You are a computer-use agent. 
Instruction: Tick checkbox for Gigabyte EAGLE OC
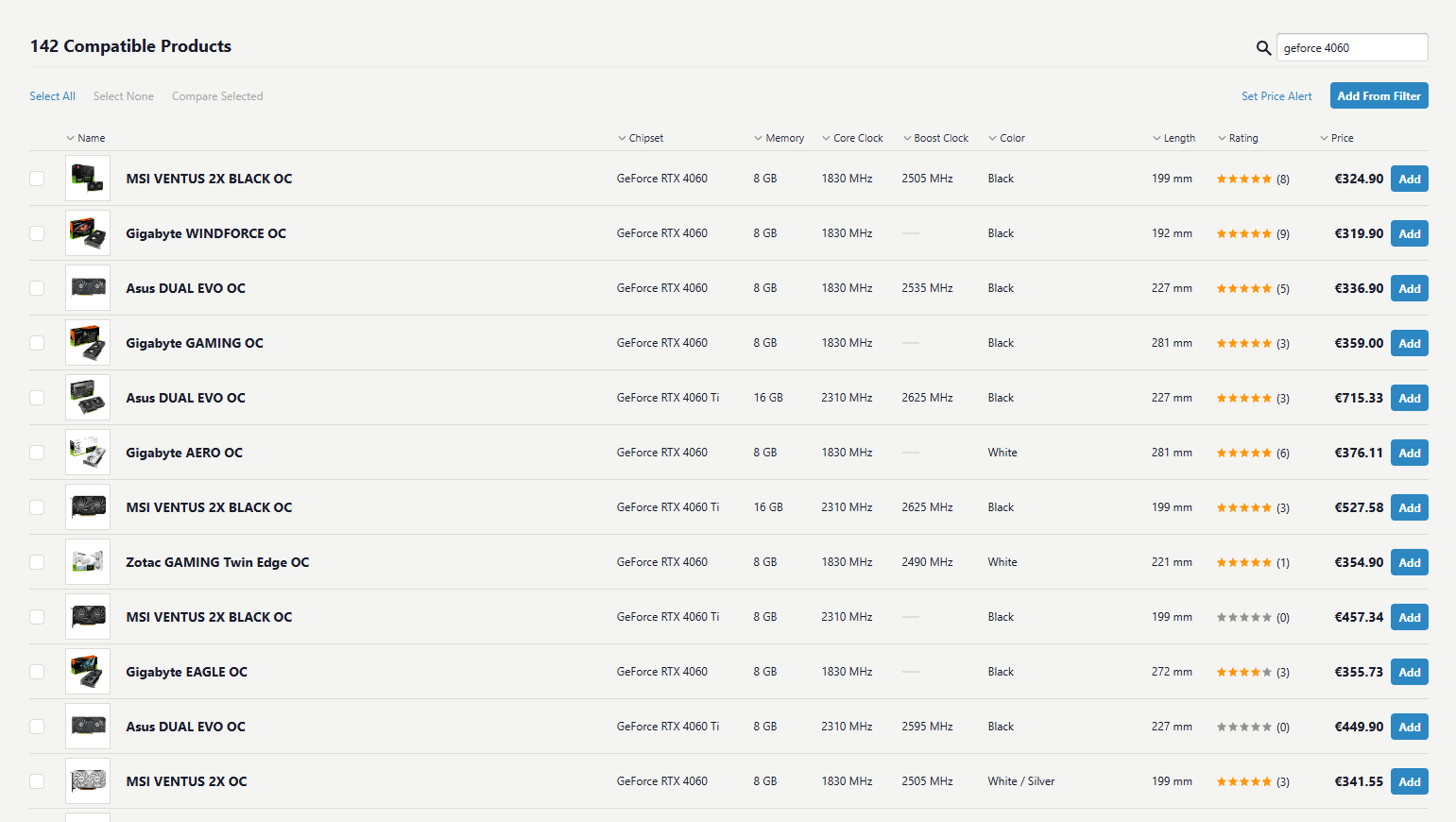point(37,672)
